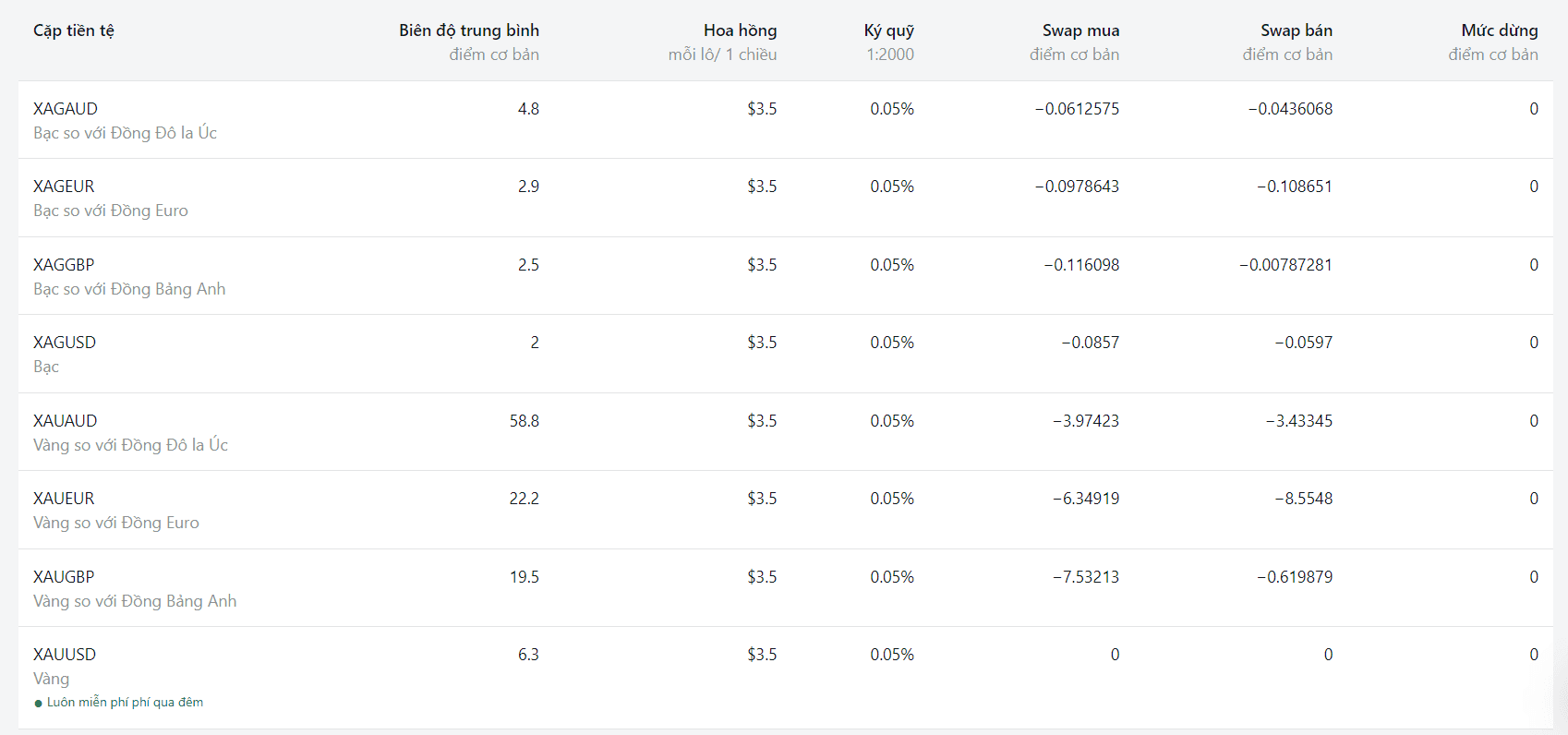Select the XAGEUR row label

(x=64, y=187)
